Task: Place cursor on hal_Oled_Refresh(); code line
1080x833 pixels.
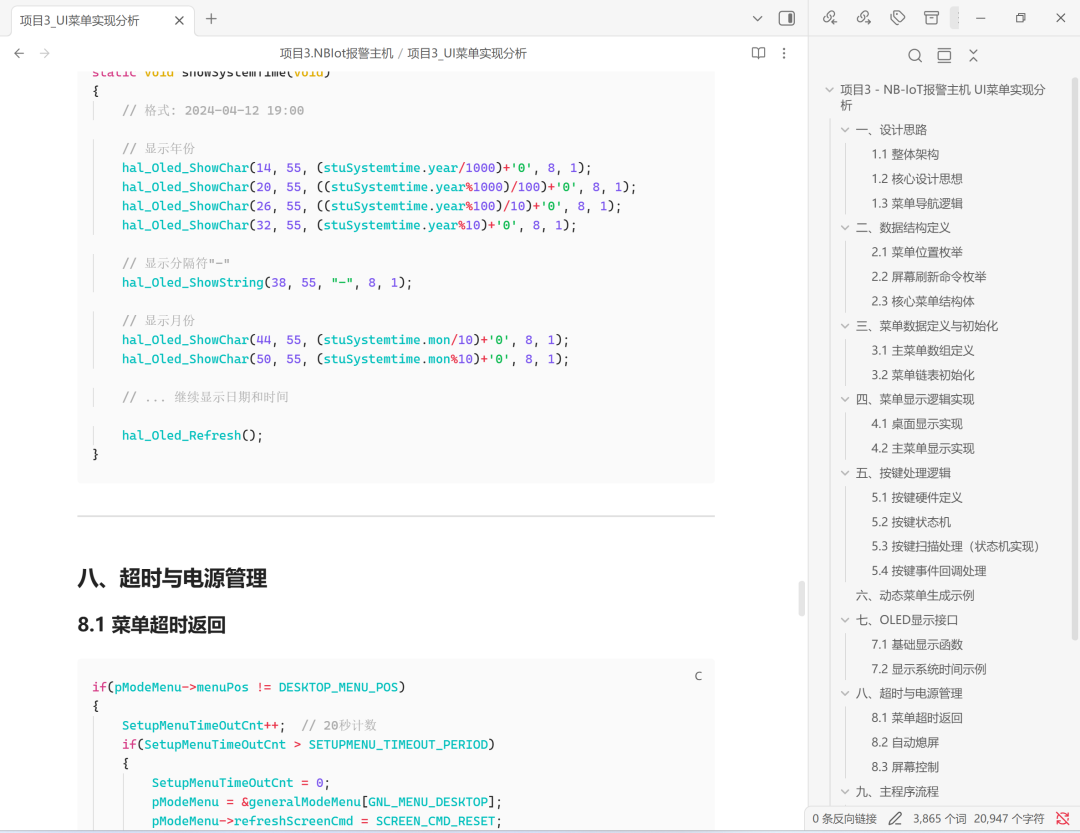Action: [x=192, y=435]
